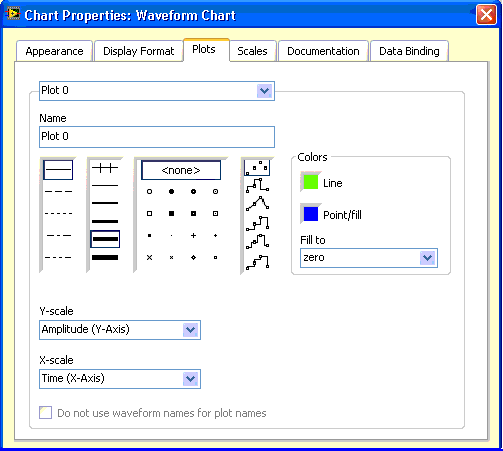Choose the scatter points interpolation icon
Image resolution: width=503 pixels, height=451 pixels.
pos(257,168)
